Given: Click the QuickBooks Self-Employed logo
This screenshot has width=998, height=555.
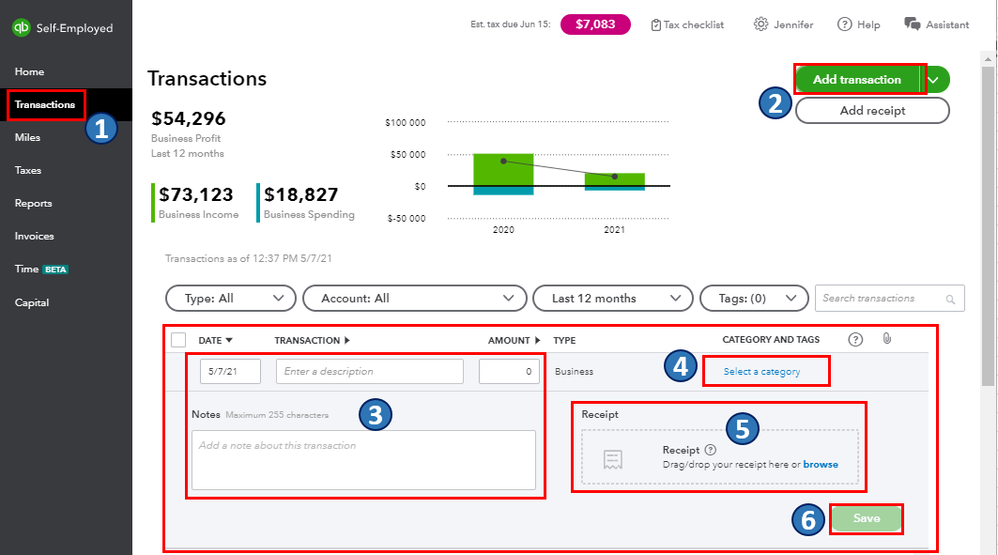Looking at the screenshot, I should 62,28.
